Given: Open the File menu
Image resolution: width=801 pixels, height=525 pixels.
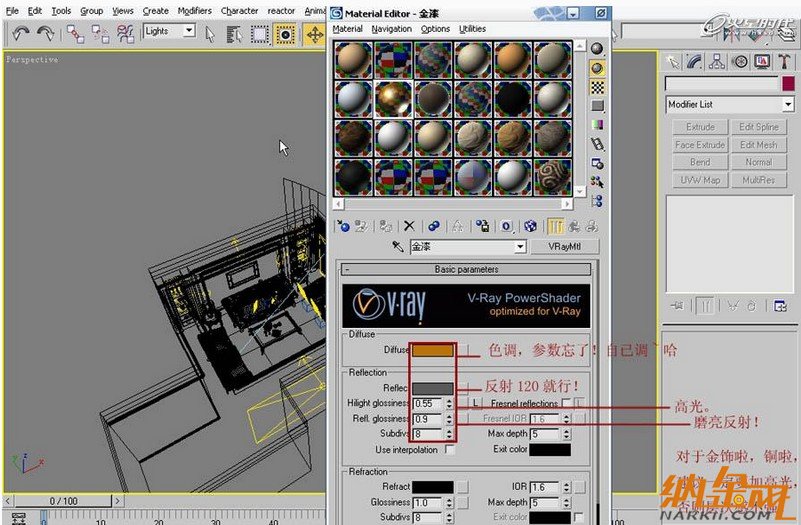Looking at the screenshot, I should click(x=12, y=11).
